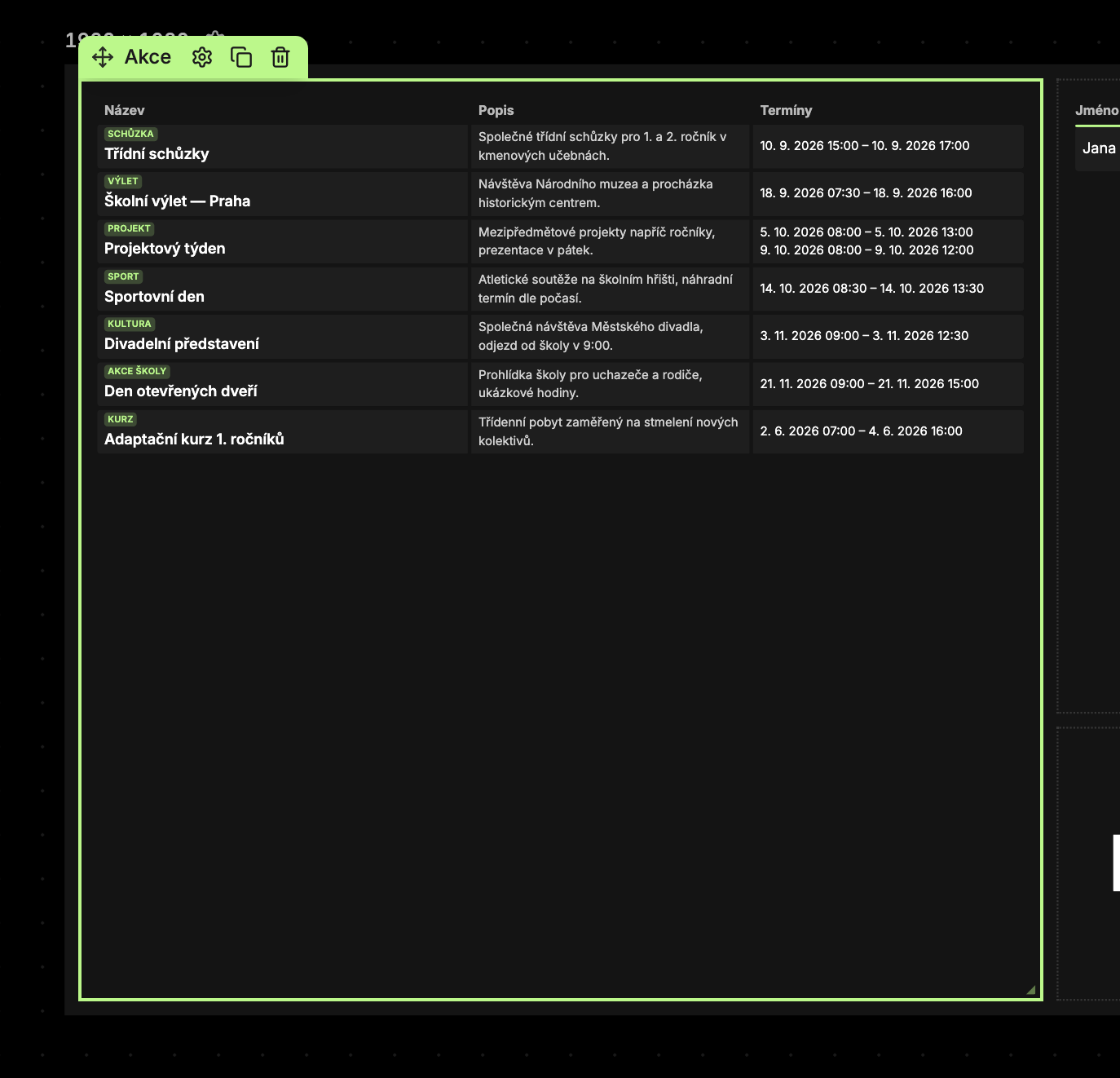This screenshot has height=1078, width=1120.
Task: Click the move handle icon beside Akce
Action: click(x=103, y=57)
